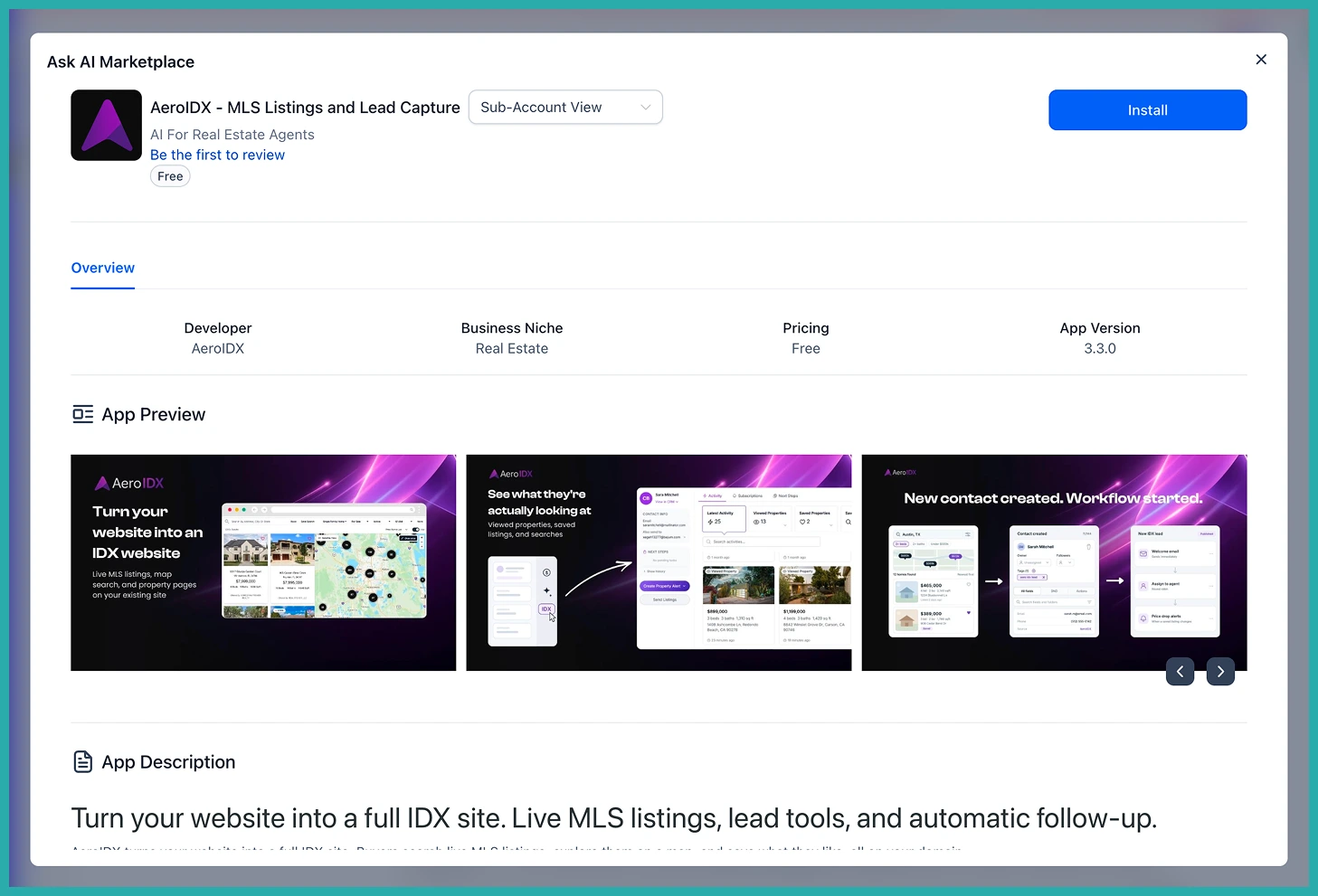The width and height of the screenshot is (1318, 896).
Task: Click the App Description document icon
Action: (x=83, y=762)
